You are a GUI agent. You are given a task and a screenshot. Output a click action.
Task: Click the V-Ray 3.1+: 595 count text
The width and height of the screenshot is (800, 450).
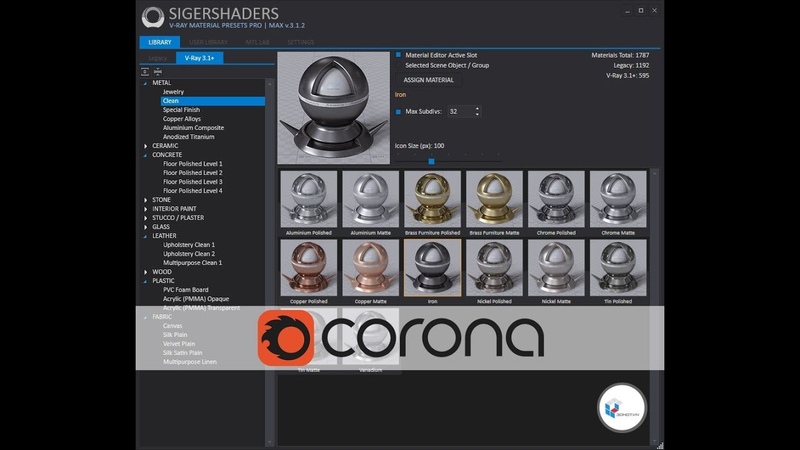(x=628, y=76)
